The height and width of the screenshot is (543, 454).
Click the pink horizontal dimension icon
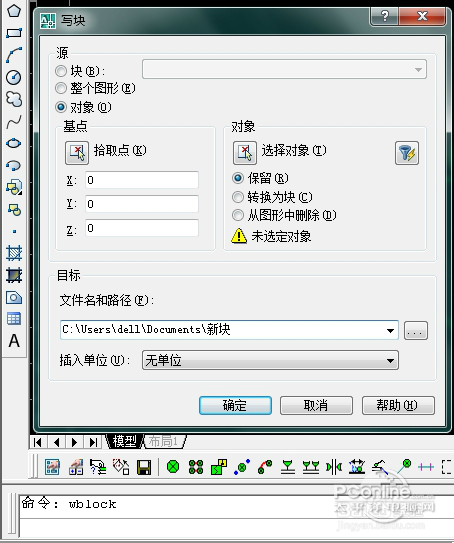[426, 467]
